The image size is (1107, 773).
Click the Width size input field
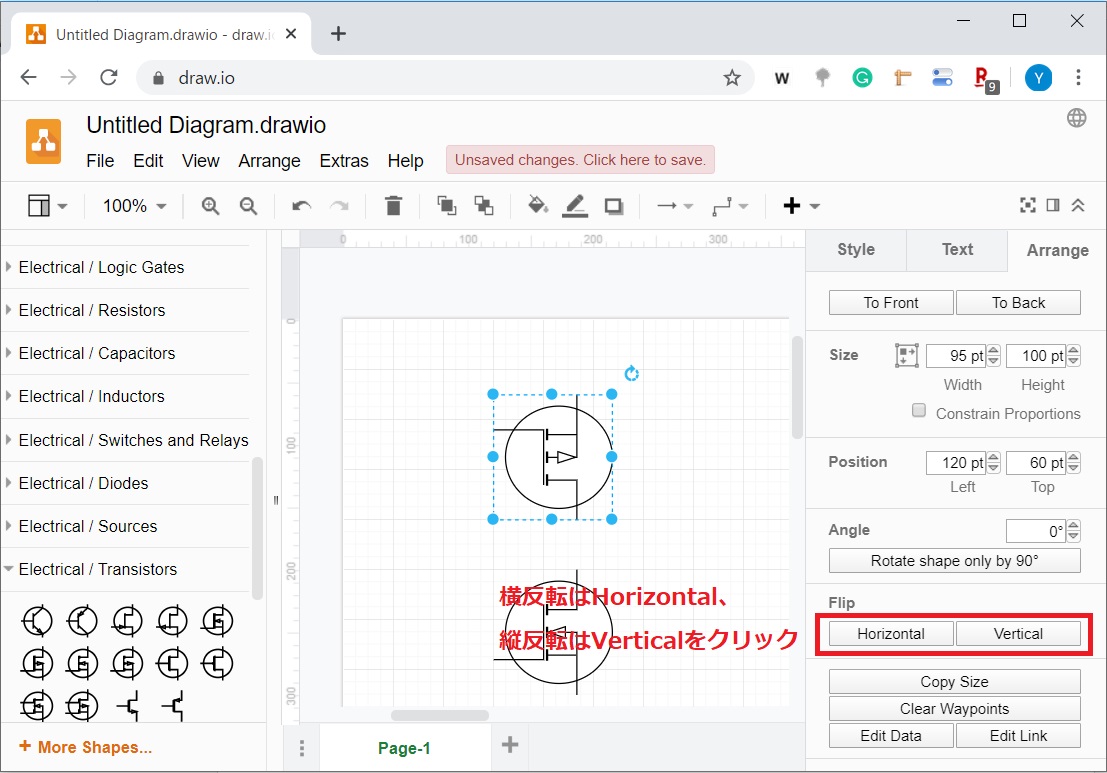pos(954,356)
